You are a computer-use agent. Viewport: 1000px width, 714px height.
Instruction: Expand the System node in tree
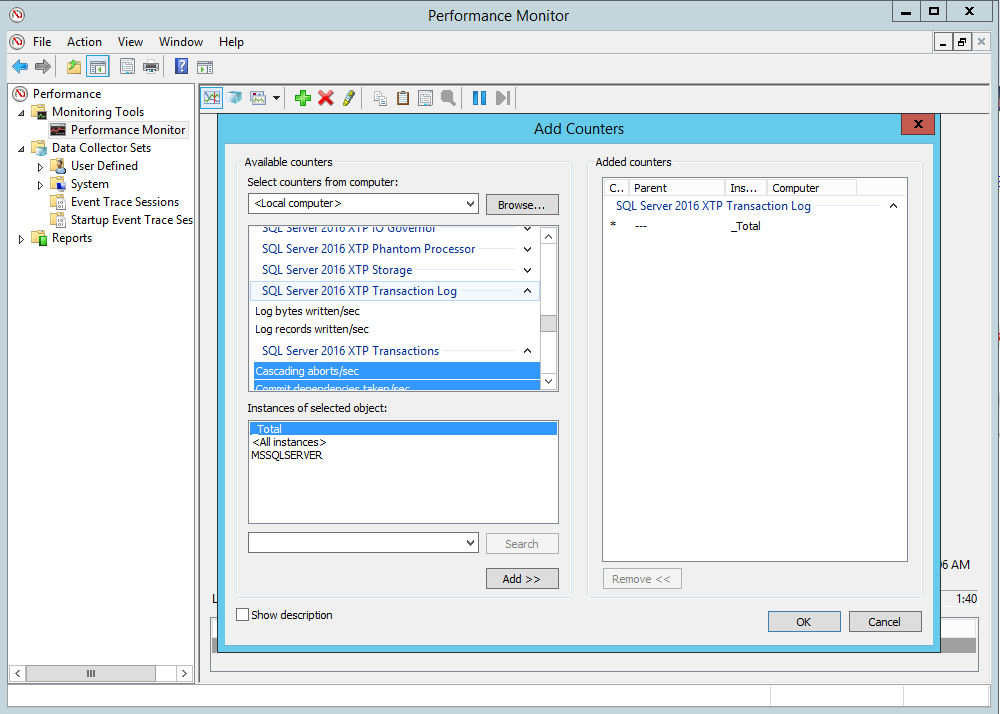[x=41, y=184]
